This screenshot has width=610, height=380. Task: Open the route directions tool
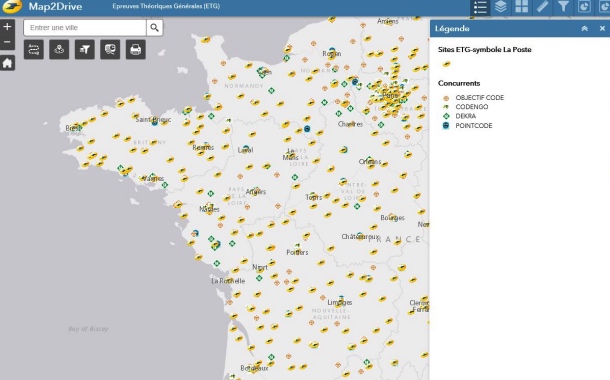pyautogui.click(x=33, y=49)
